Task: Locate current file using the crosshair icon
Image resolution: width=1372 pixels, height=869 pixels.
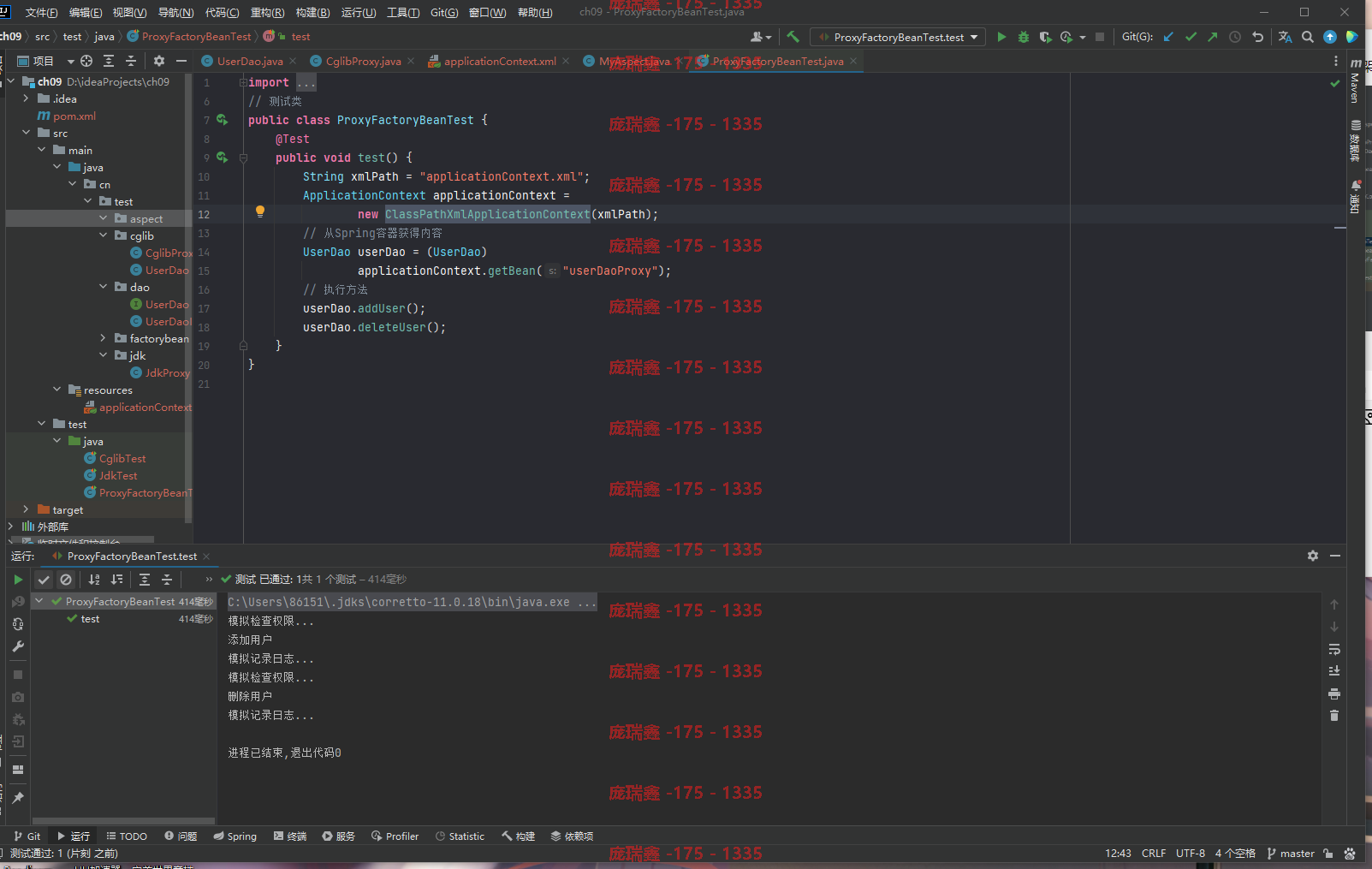Action: (86, 61)
